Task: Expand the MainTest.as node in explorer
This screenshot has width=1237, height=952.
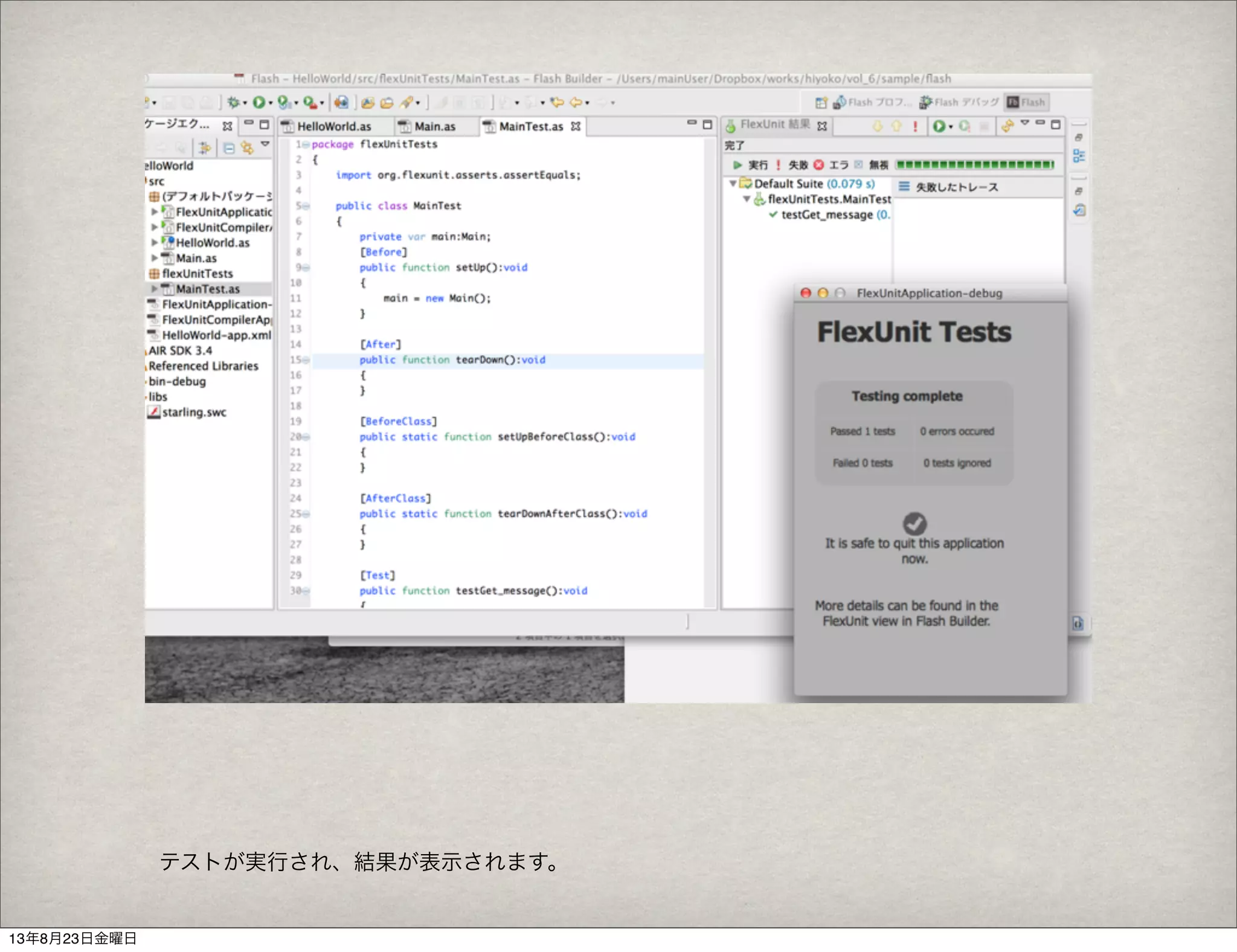Action: click(155, 289)
